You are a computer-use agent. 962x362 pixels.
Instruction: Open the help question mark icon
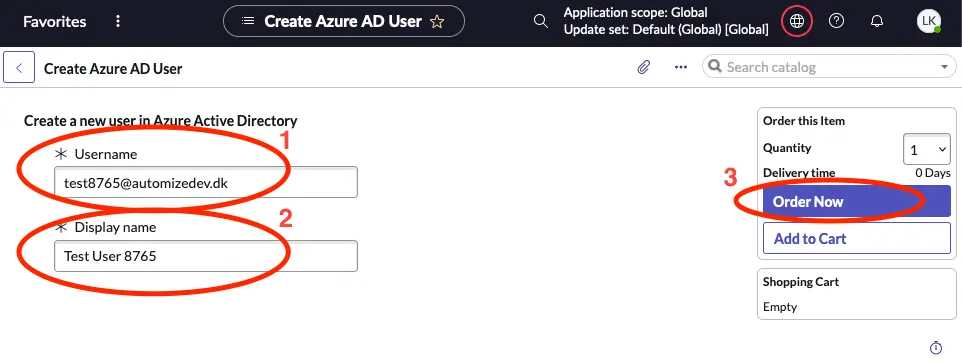pos(836,21)
